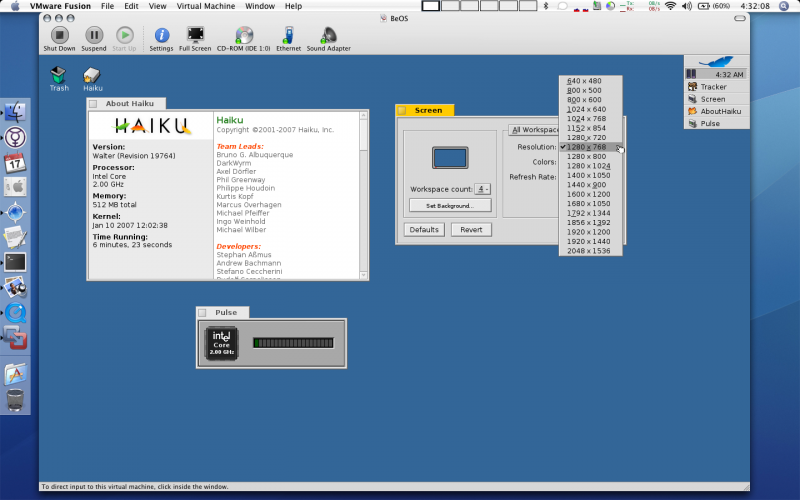Open the VMware Settings icon
800x500 pixels.
click(x=162, y=35)
